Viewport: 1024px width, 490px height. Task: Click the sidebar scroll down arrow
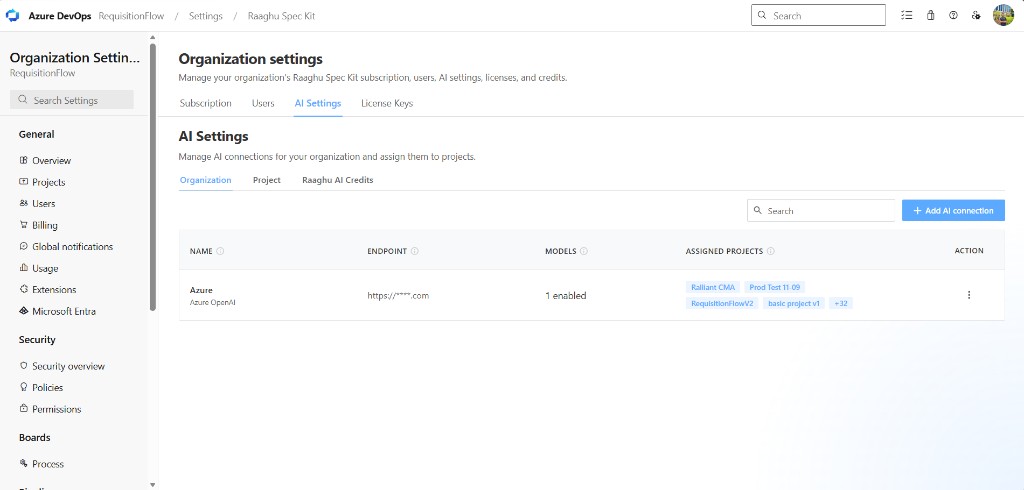point(153,485)
